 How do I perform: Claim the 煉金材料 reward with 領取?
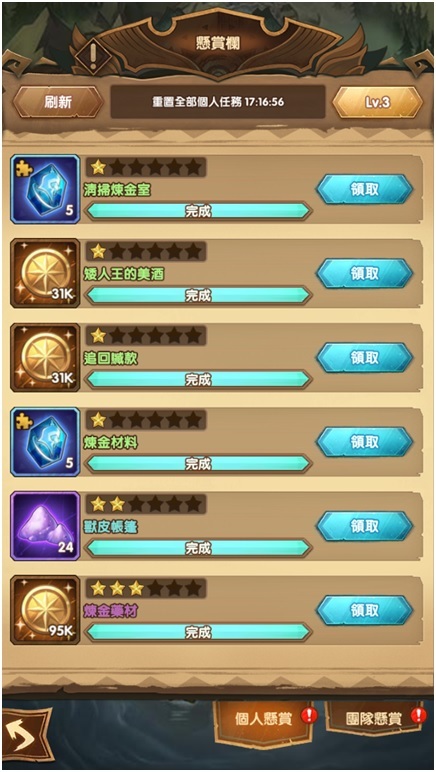365,442
